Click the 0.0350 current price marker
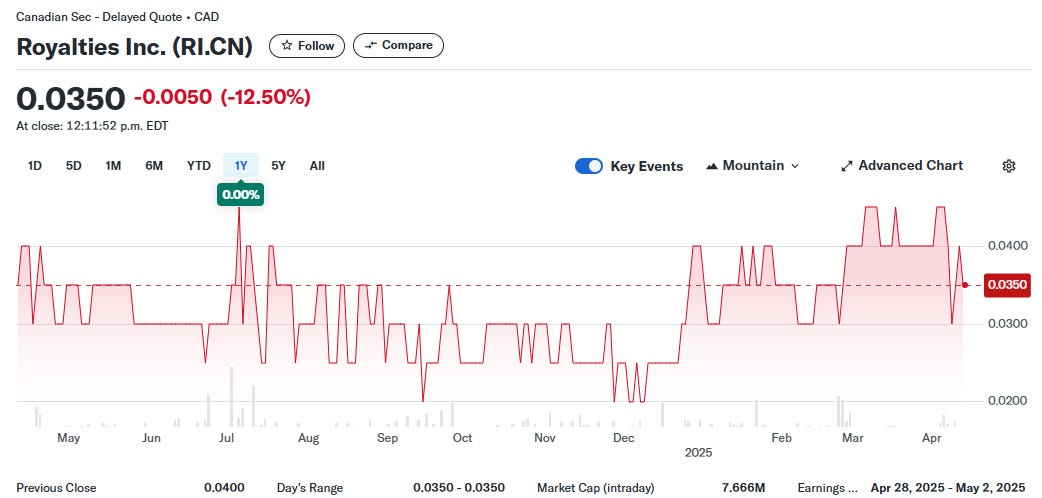 1007,285
